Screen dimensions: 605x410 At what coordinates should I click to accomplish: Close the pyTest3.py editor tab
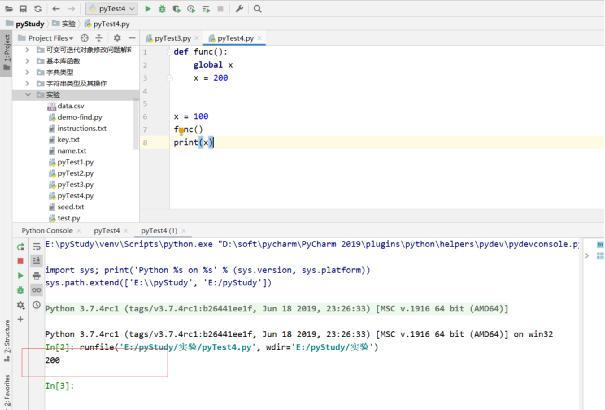197,38
